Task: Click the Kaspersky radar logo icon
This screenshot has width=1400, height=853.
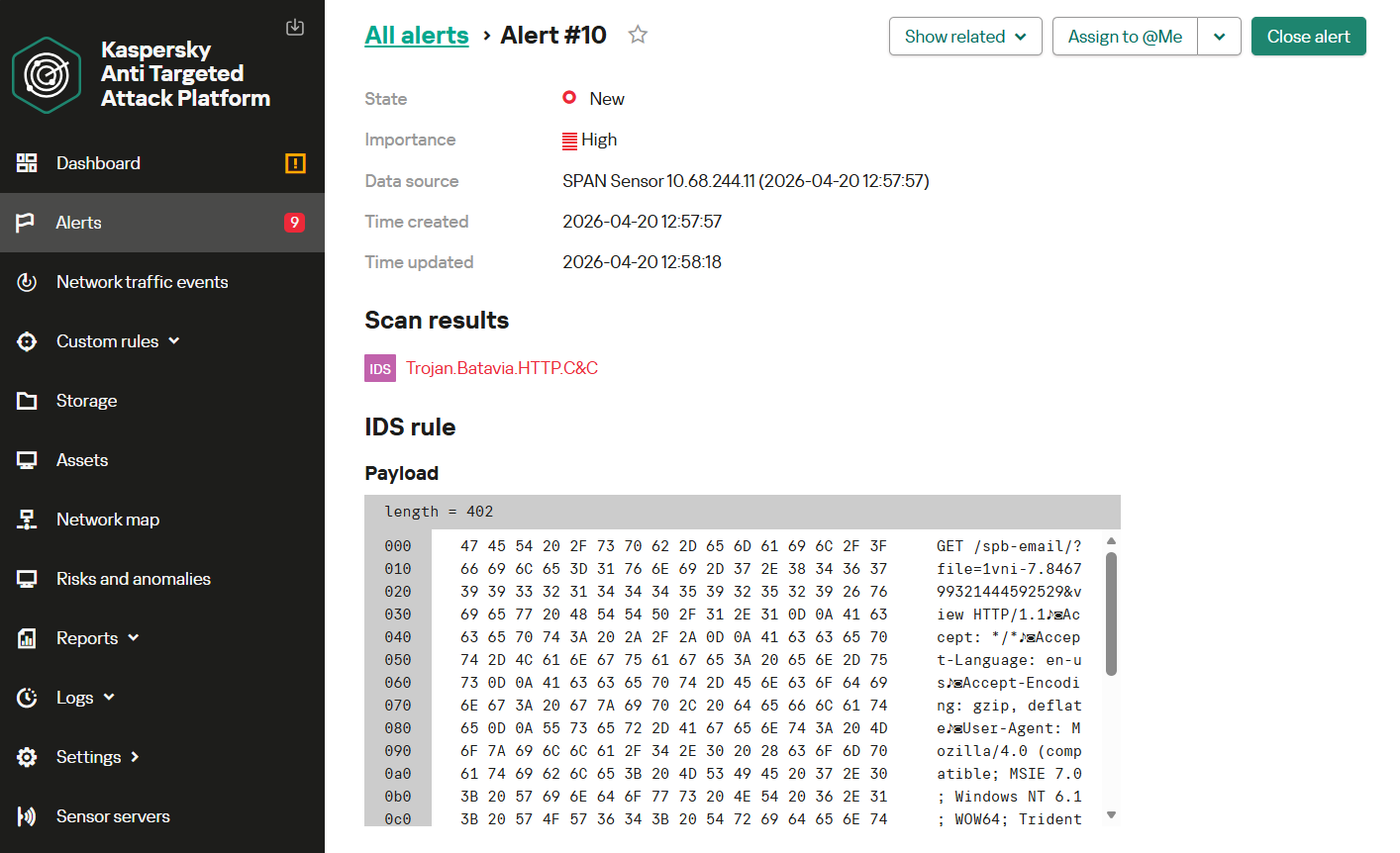Action: click(47, 75)
